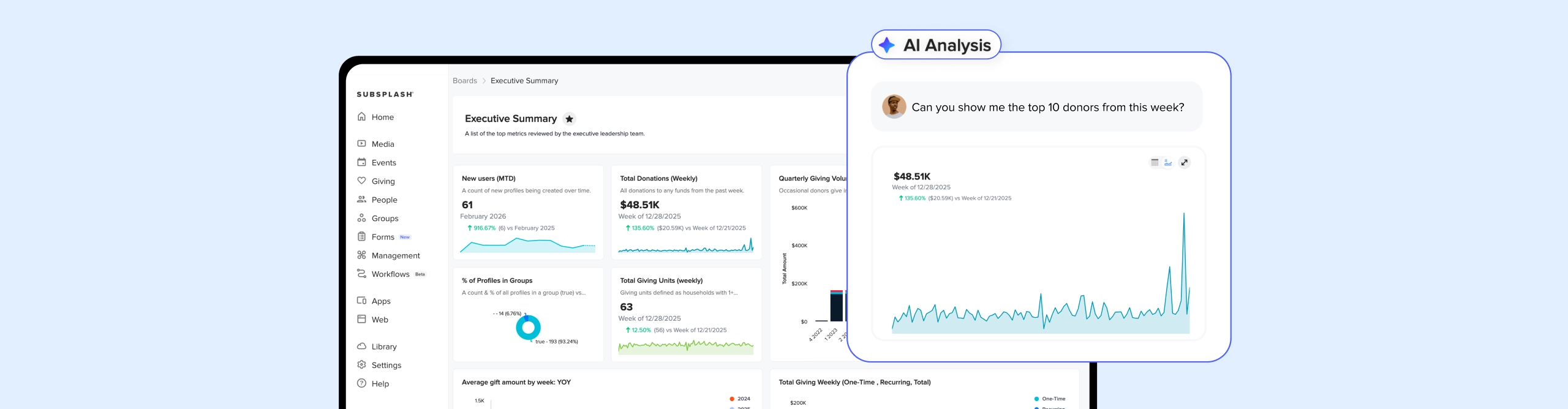
Task: Click the Media play icon in sidebar
Action: pos(361,144)
